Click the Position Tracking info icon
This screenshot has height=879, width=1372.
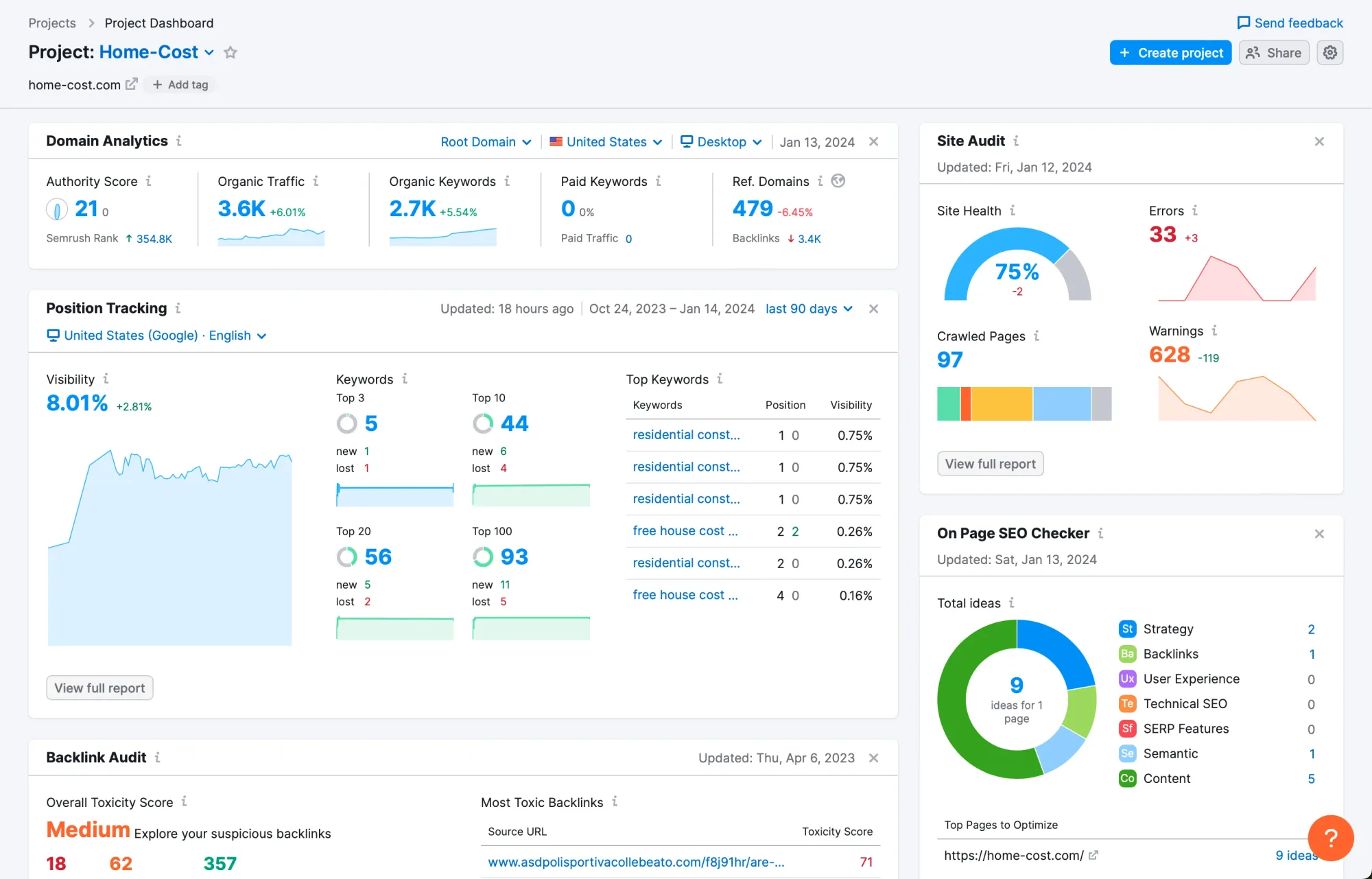[178, 308]
